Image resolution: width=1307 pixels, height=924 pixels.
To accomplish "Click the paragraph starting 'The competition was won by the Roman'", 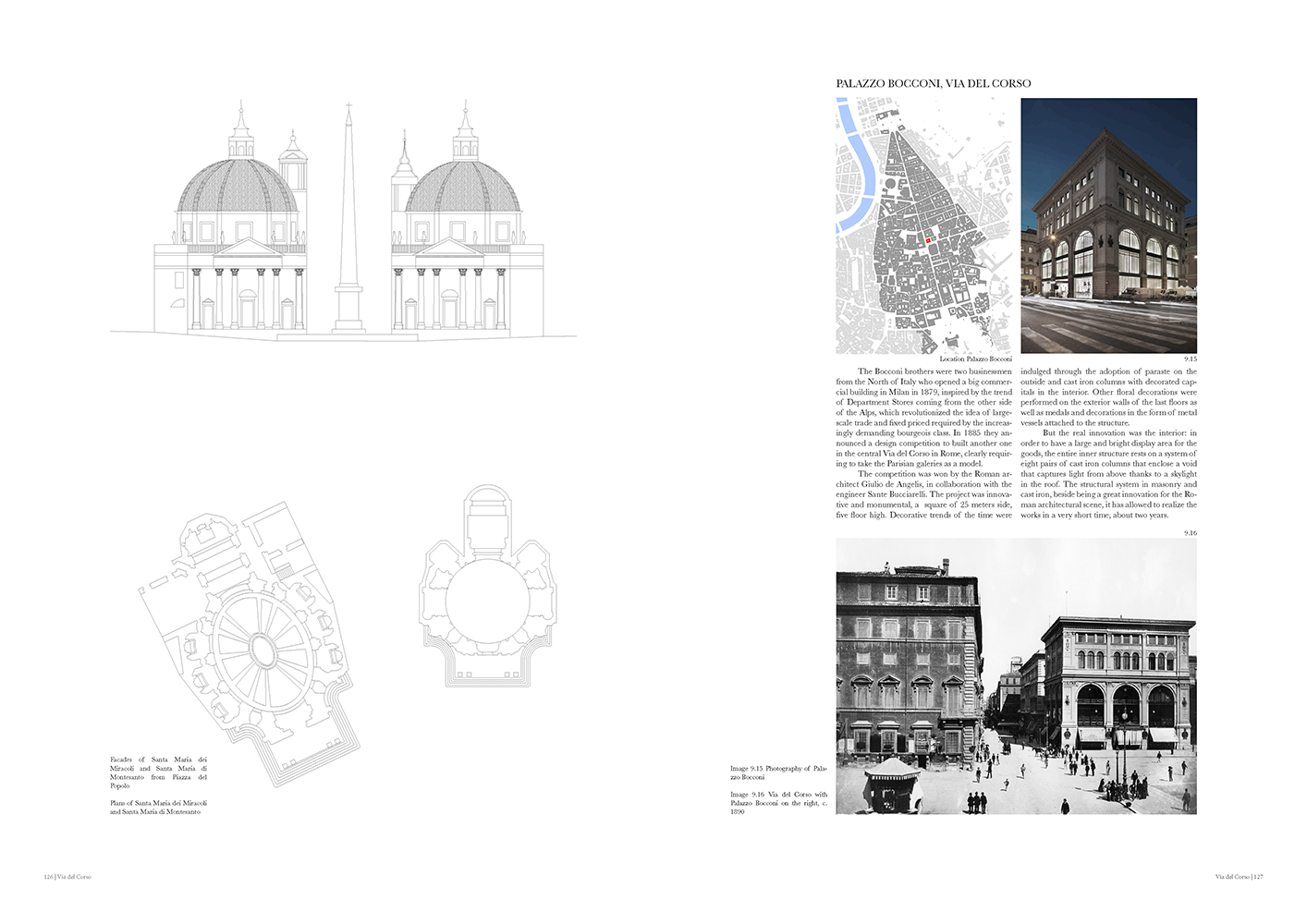I will (924, 493).
